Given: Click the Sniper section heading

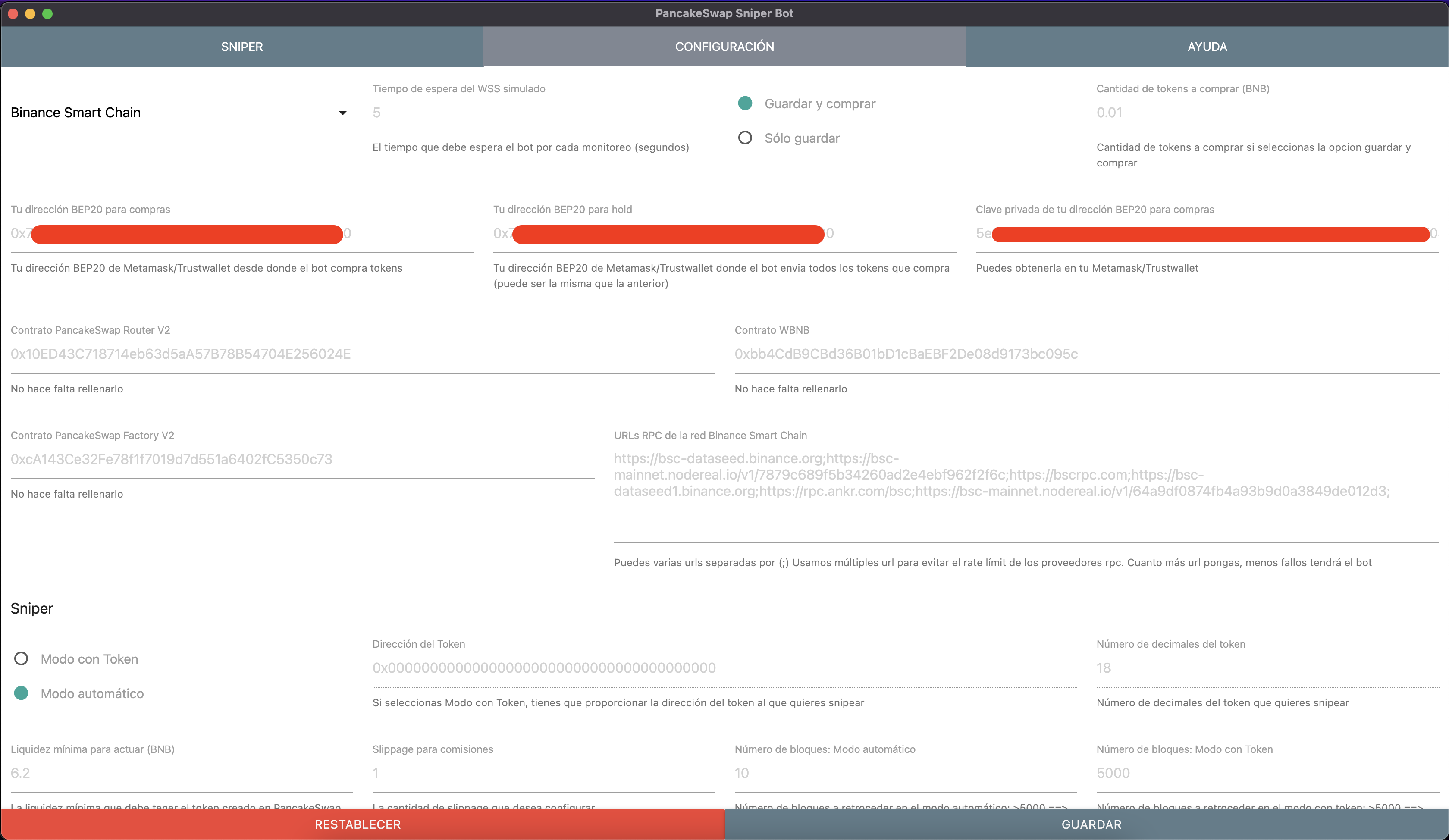Looking at the screenshot, I should tap(31, 608).
